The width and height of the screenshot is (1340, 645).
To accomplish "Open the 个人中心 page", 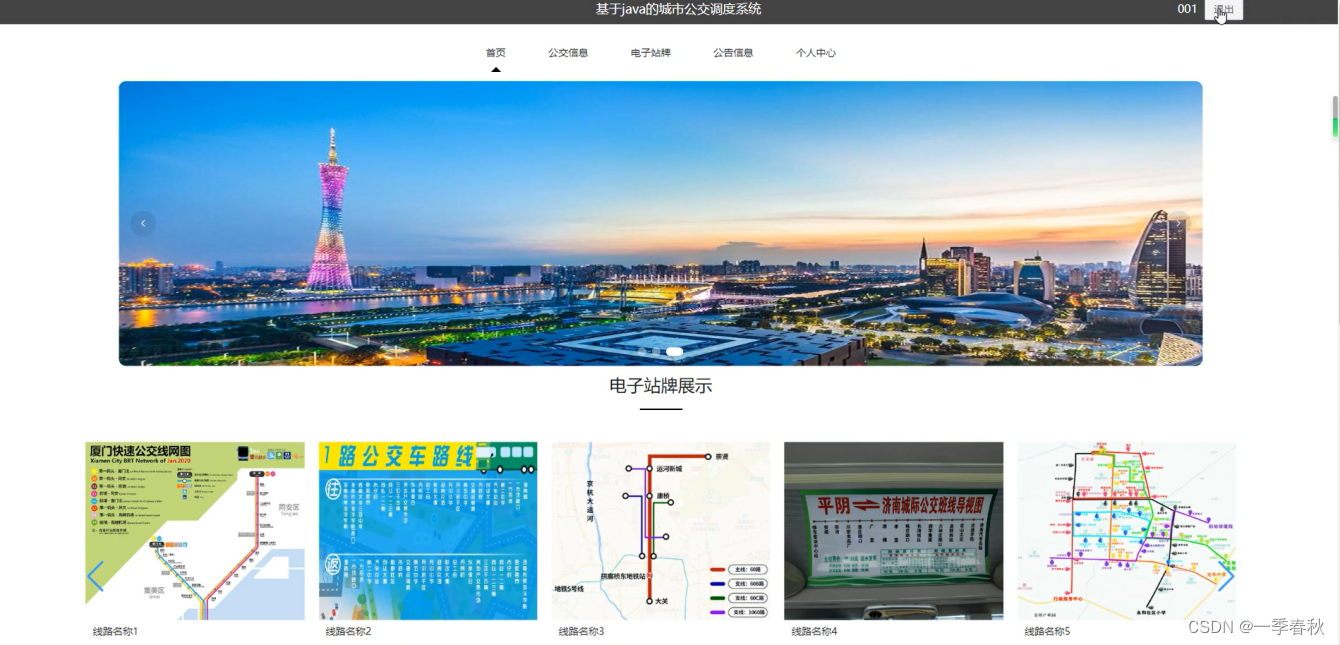I will tap(816, 52).
